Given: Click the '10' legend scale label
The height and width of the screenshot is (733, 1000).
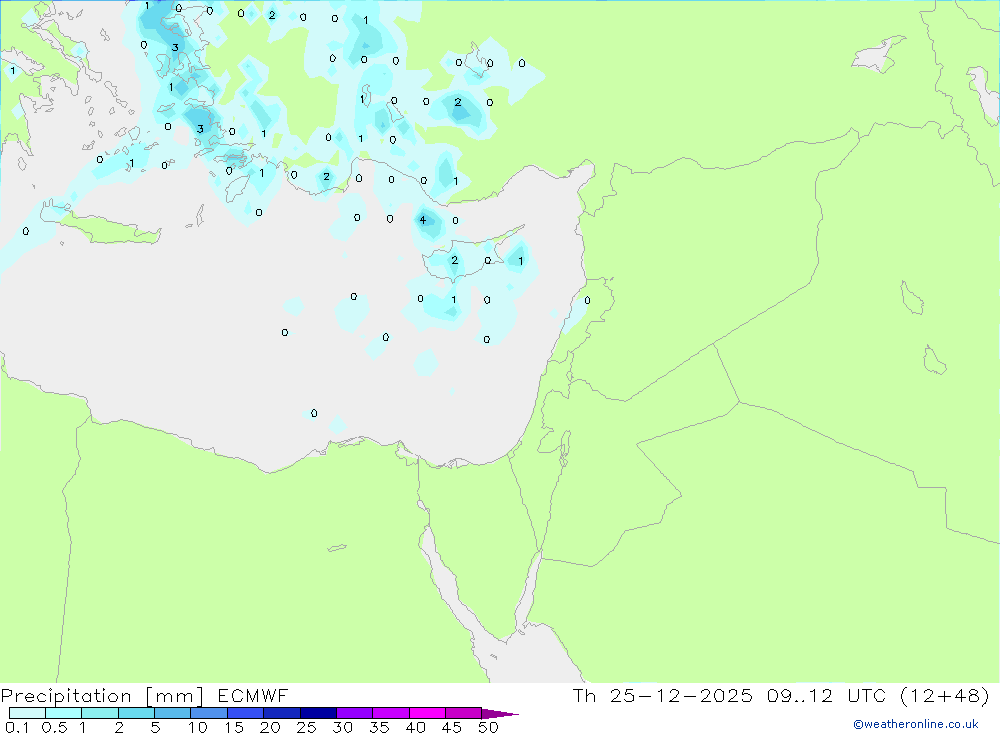Looking at the screenshot, I should coord(198,727).
